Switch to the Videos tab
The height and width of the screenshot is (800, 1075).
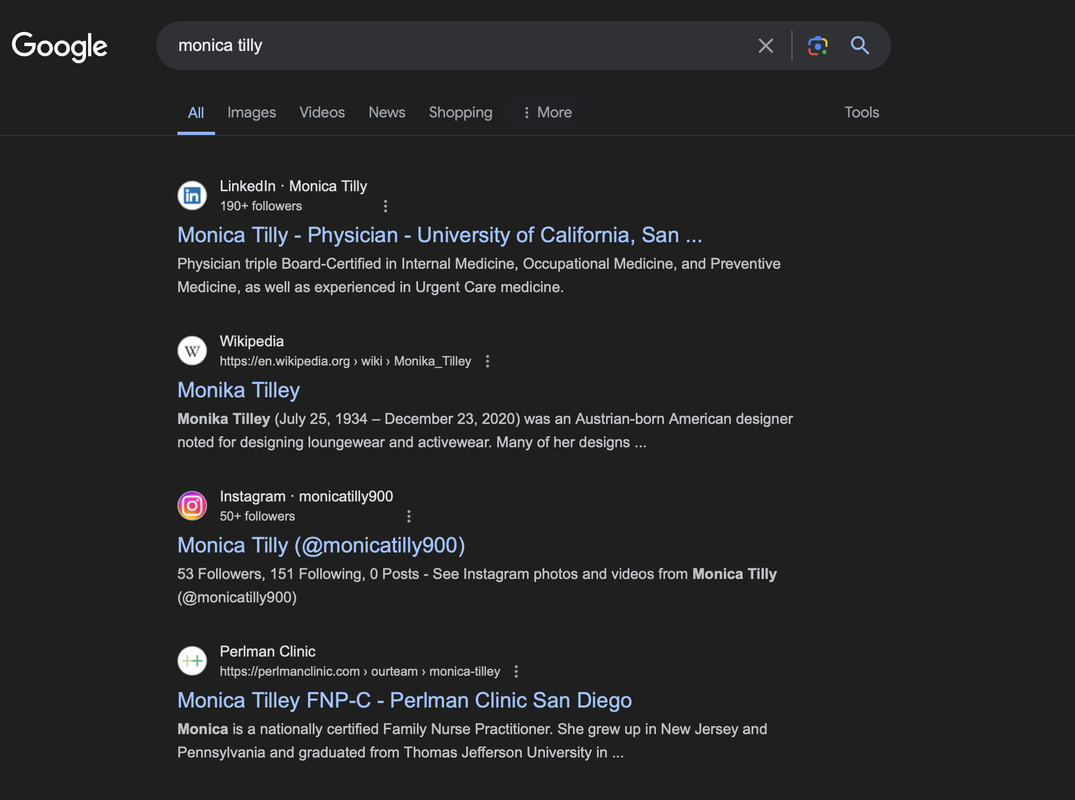322,112
